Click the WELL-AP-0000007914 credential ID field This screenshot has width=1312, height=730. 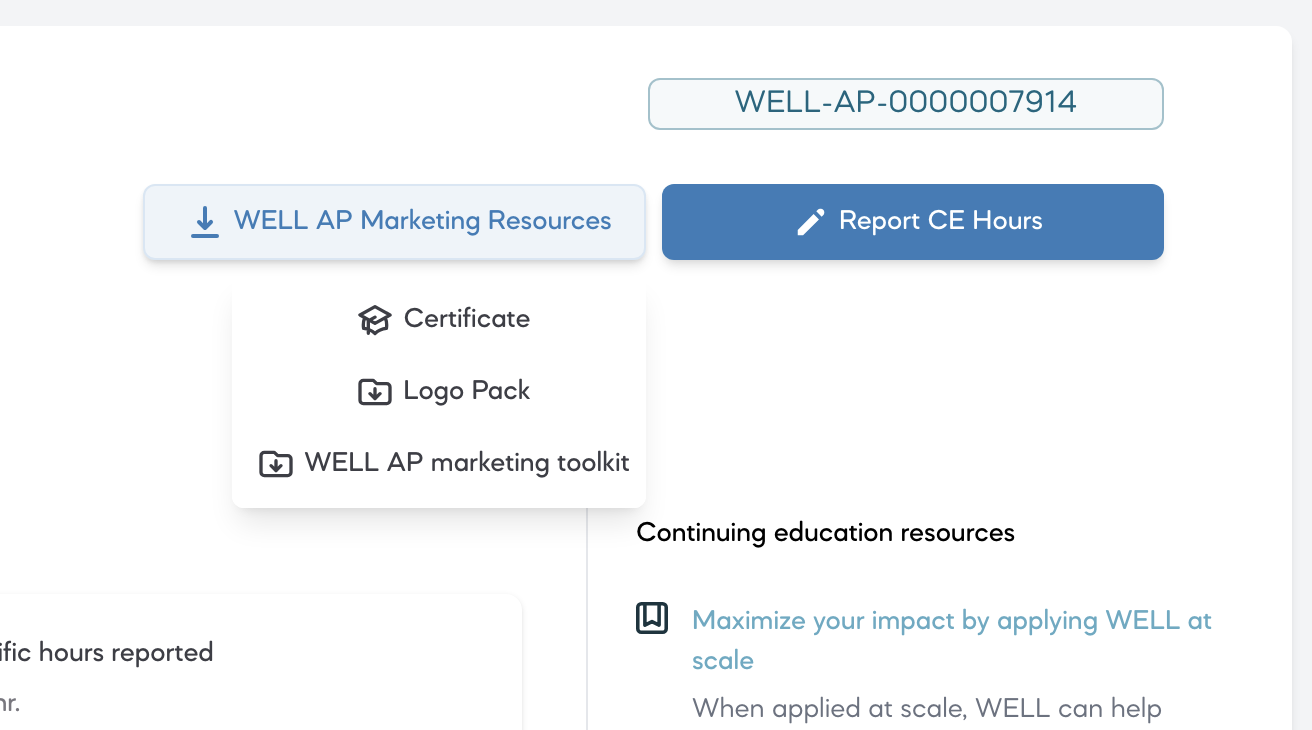click(906, 104)
